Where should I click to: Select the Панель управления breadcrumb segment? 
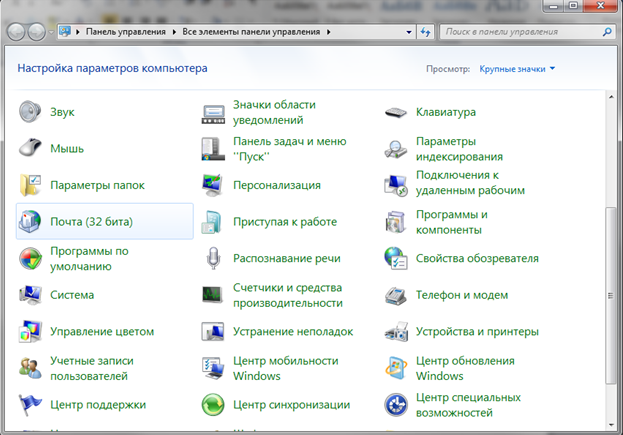(x=129, y=32)
